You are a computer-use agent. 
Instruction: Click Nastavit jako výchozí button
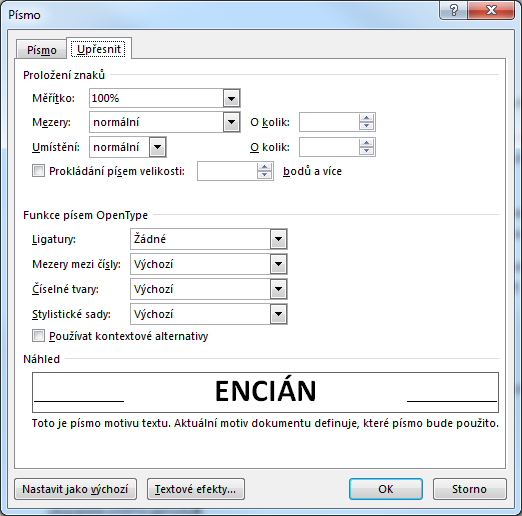75,489
